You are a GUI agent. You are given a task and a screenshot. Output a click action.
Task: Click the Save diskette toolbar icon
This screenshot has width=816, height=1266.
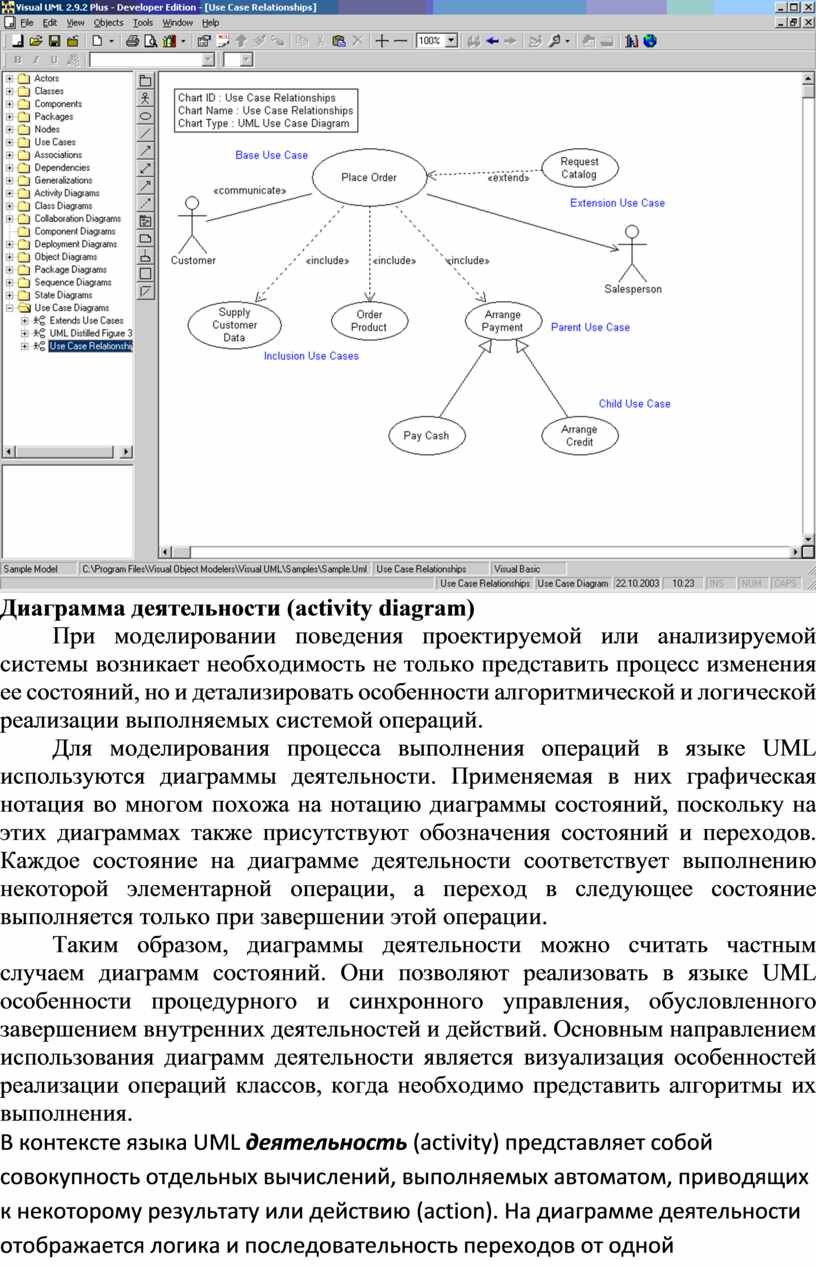tap(55, 42)
